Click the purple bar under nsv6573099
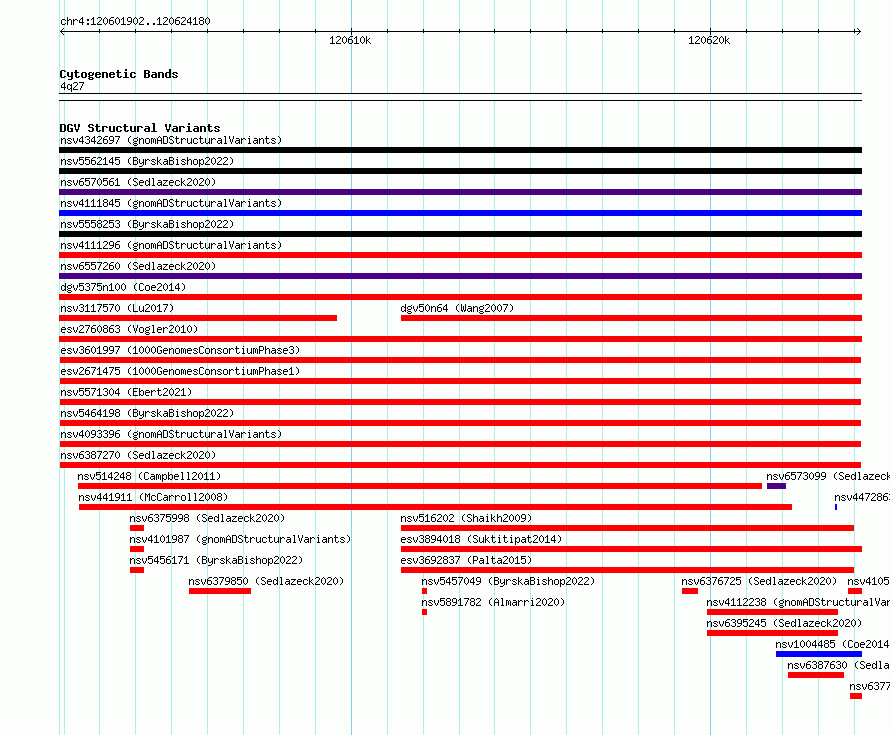This screenshot has height=735, width=890. (776, 486)
